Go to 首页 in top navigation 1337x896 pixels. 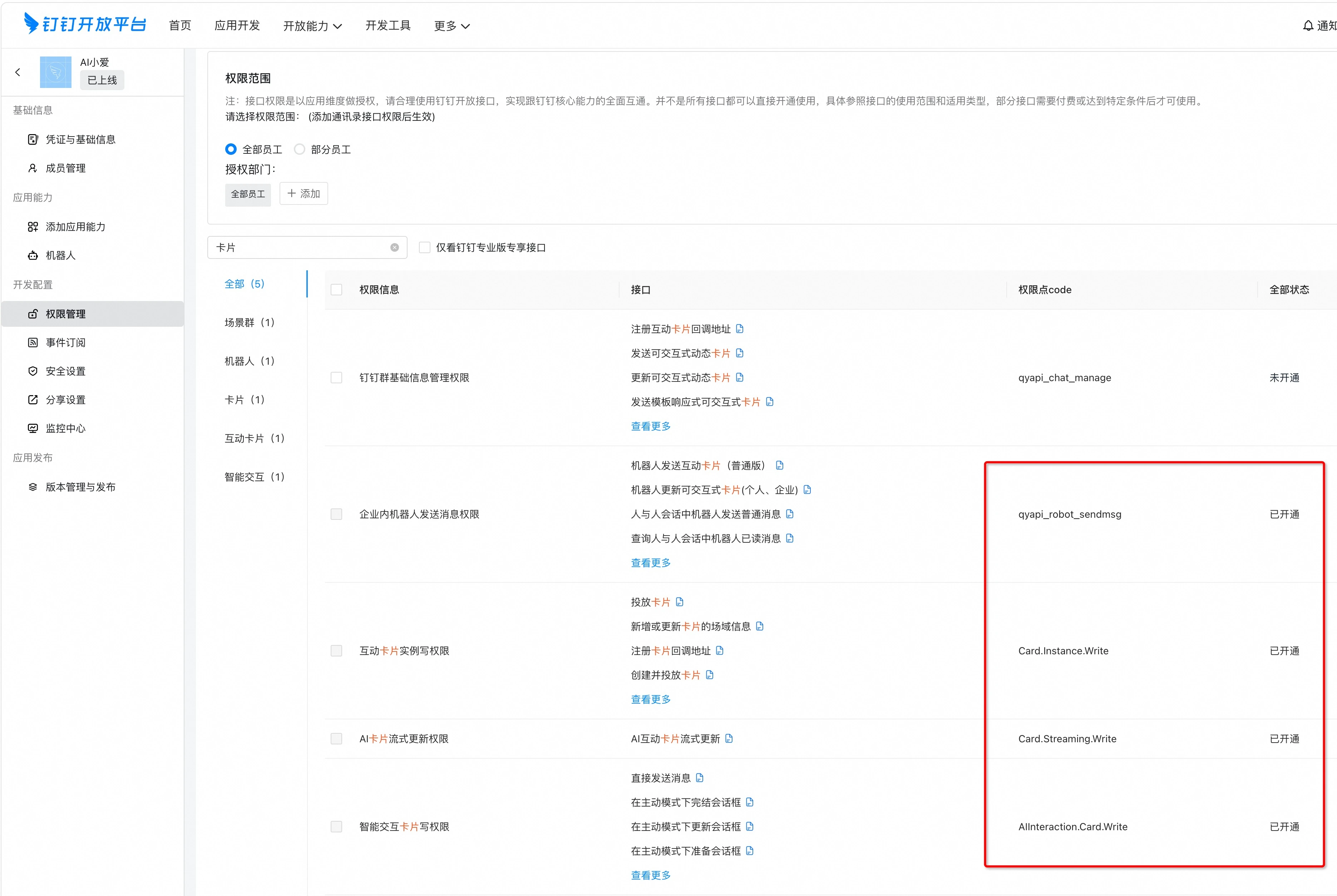coord(180,26)
